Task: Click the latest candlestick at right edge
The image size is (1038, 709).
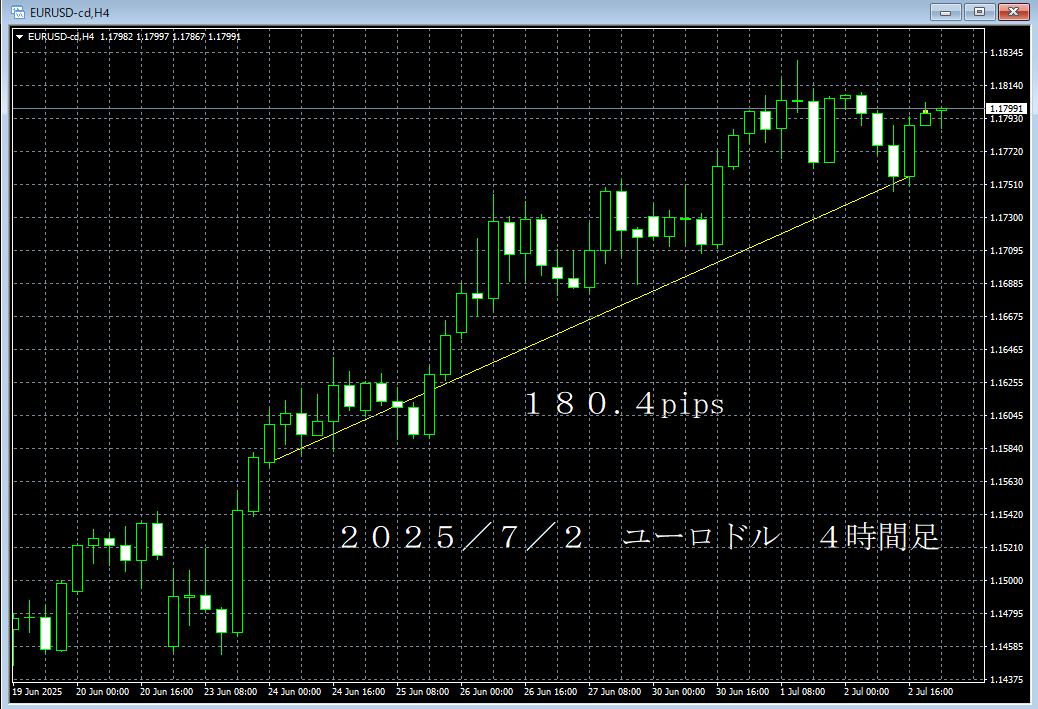Action: pyautogui.click(x=942, y=109)
